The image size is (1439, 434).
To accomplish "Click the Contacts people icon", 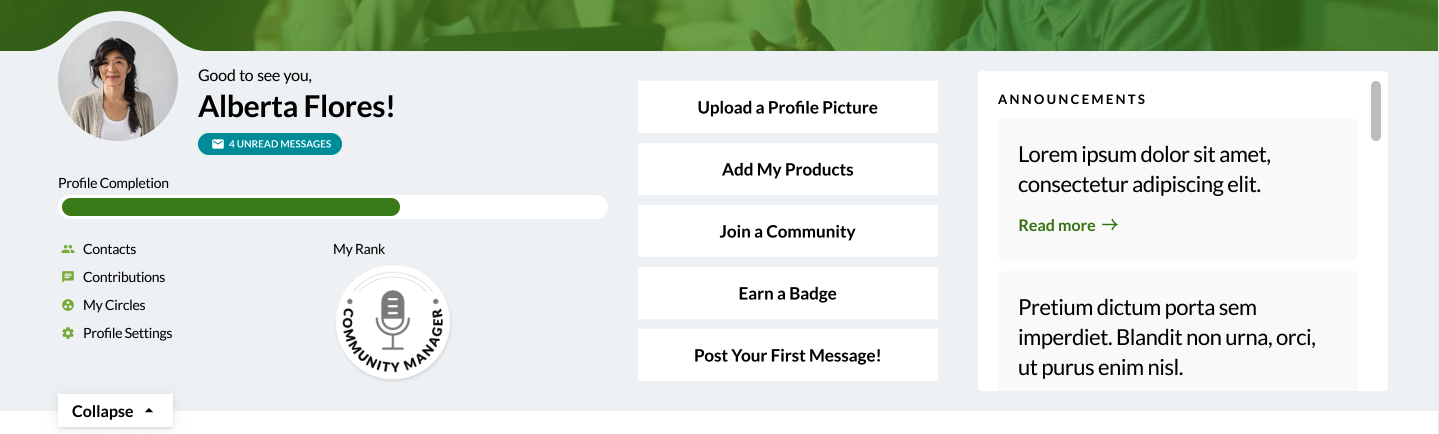I will pyautogui.click(x=68, y=249).
